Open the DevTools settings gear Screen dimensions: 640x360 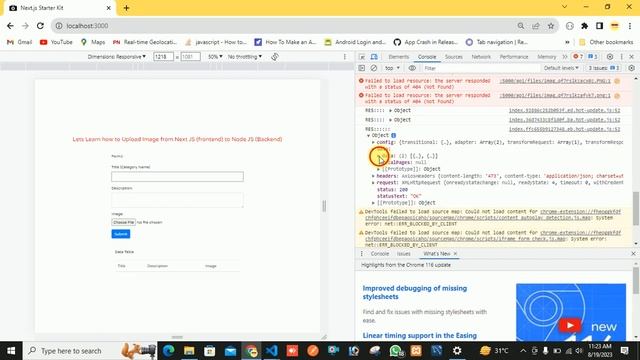coord(610,57)
